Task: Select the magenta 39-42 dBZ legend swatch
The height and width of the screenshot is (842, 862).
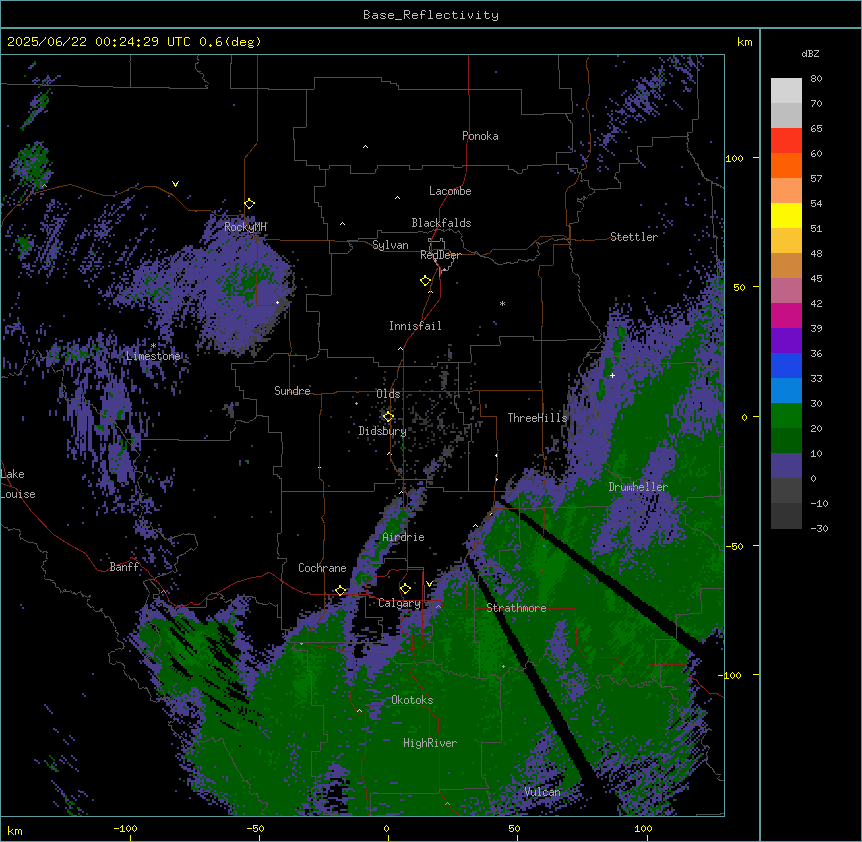Action: [x=786, y=315]
